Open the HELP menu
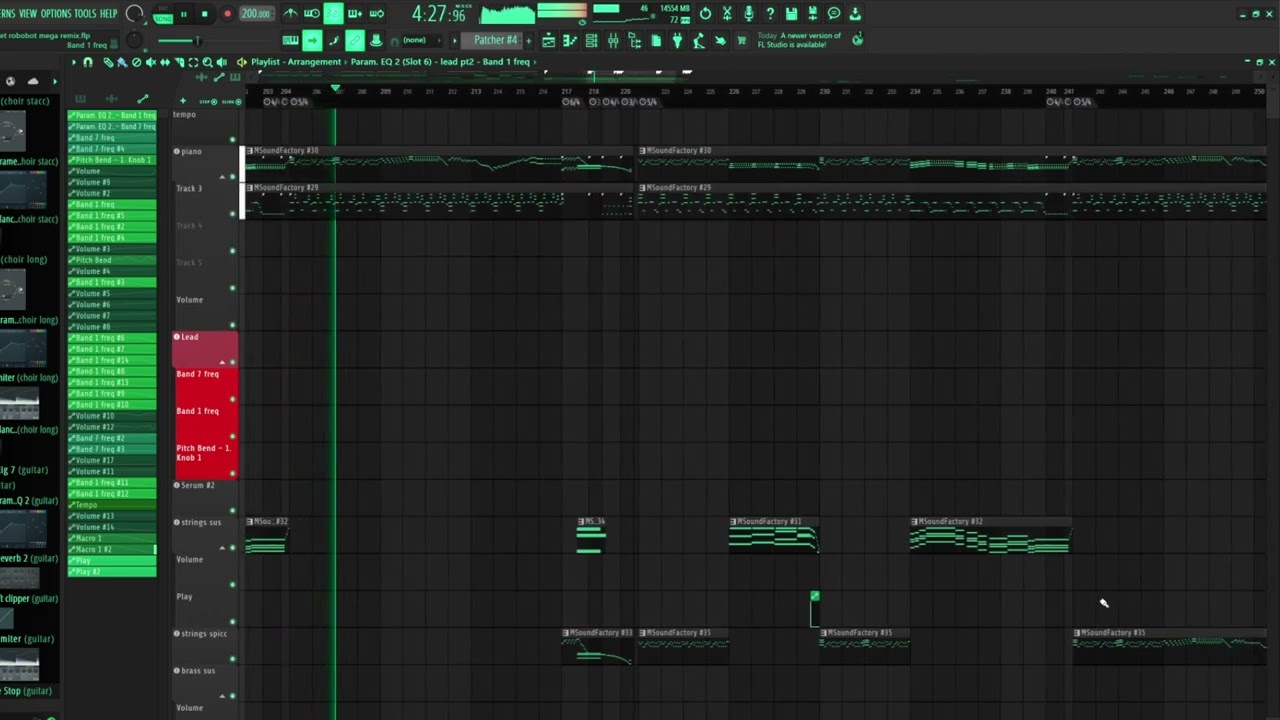The height and width of the screenshot is (720, 1280). tap(108, 14)
